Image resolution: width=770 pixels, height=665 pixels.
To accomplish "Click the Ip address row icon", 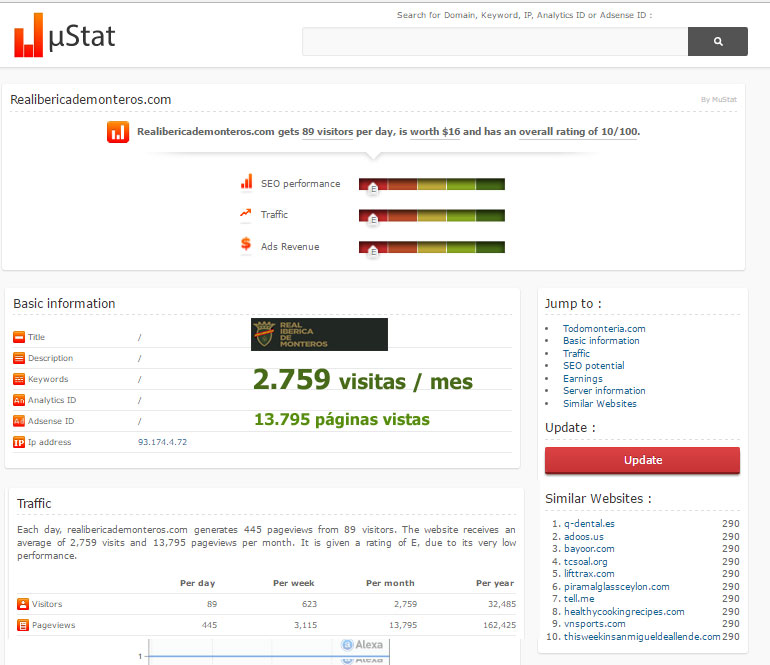I will (19, 442).
